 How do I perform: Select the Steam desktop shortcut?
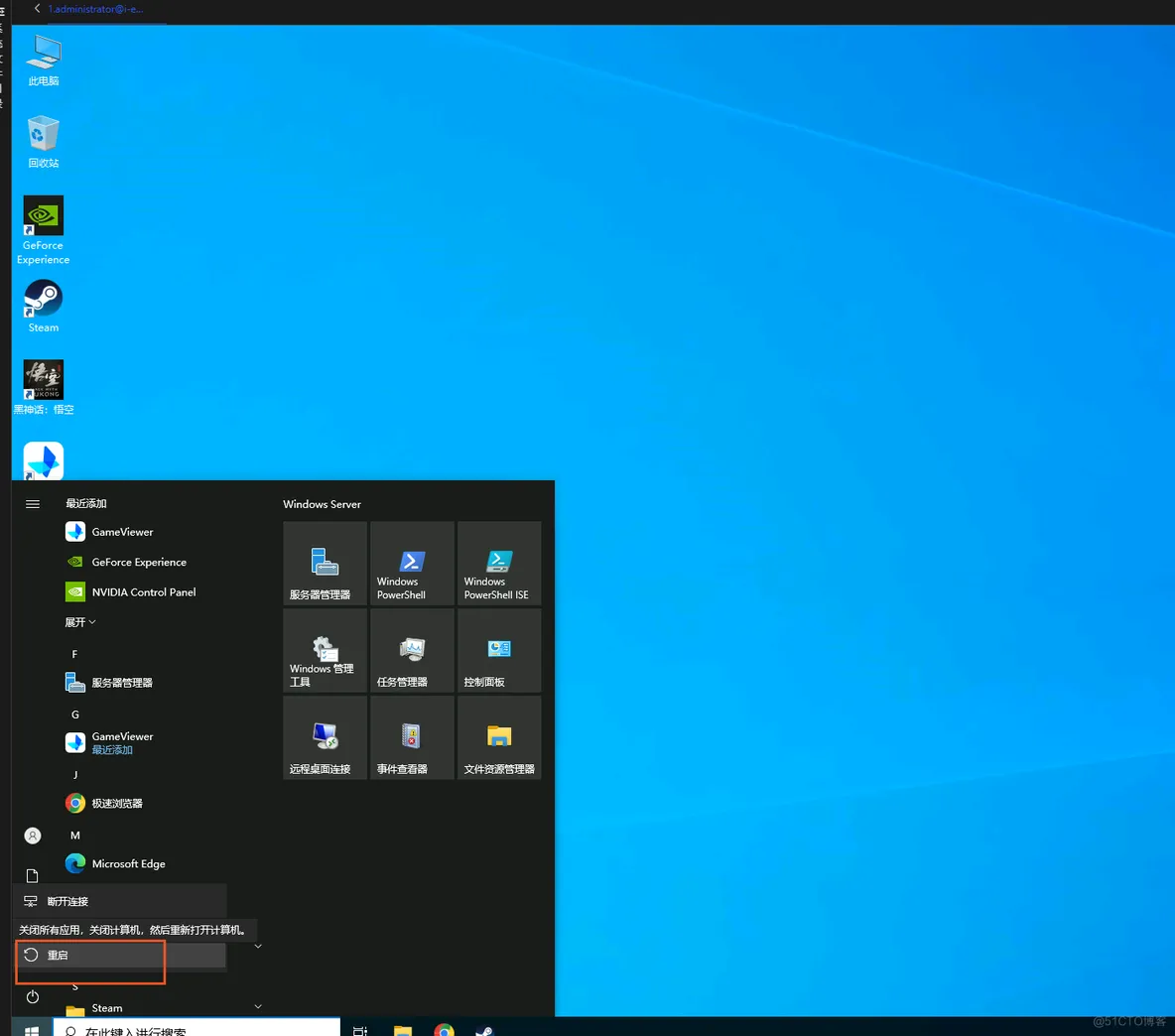[44, 307]
